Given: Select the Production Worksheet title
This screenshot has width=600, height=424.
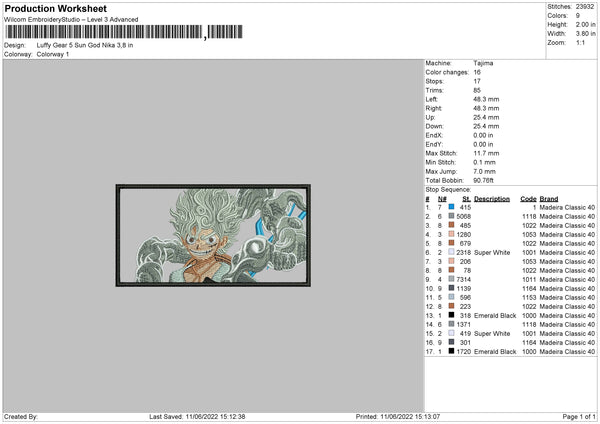Looking at the screenshot, I should coord(55,8).
